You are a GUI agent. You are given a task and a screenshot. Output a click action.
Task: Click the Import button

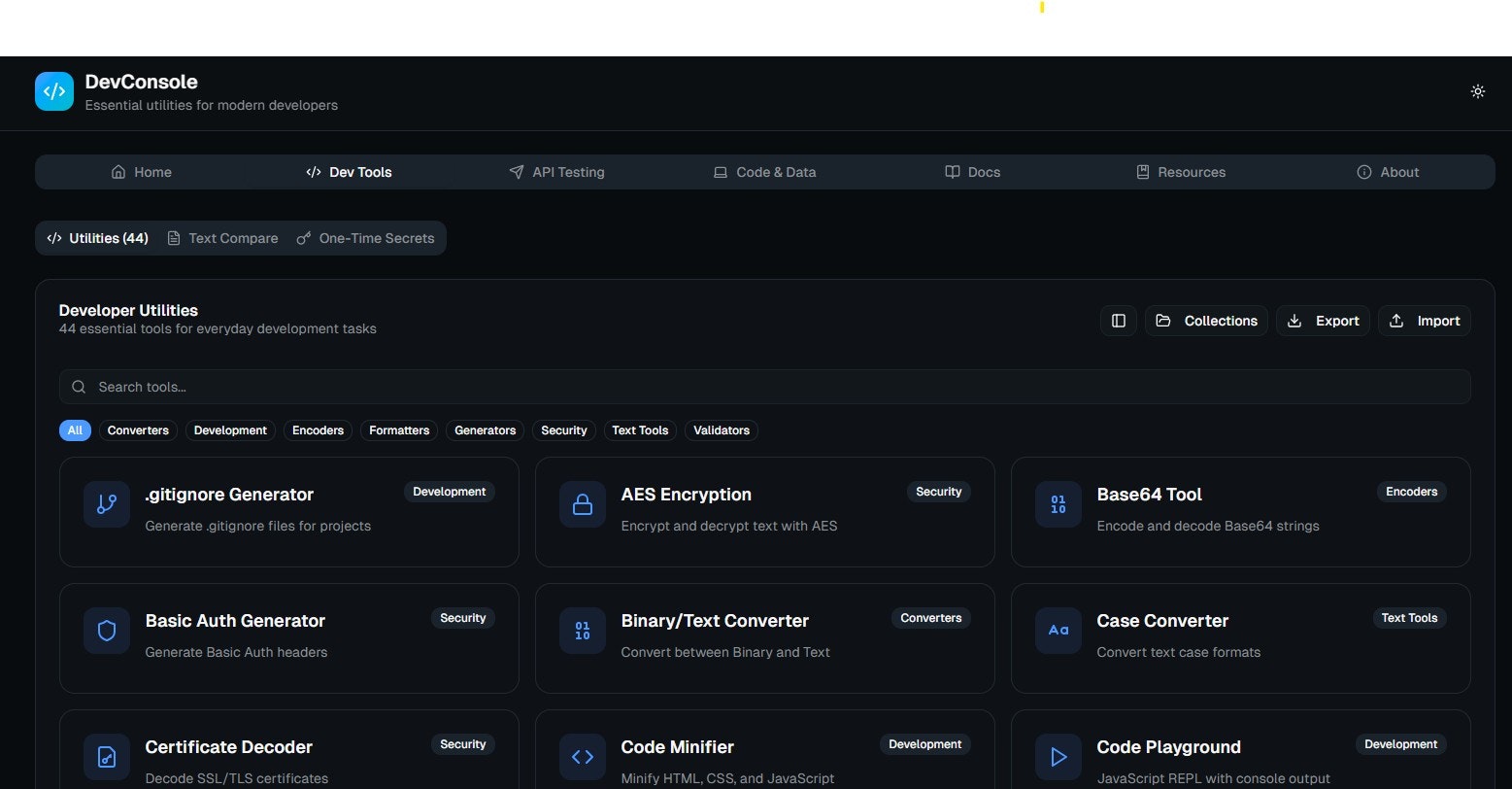[x=1424, y=321]
